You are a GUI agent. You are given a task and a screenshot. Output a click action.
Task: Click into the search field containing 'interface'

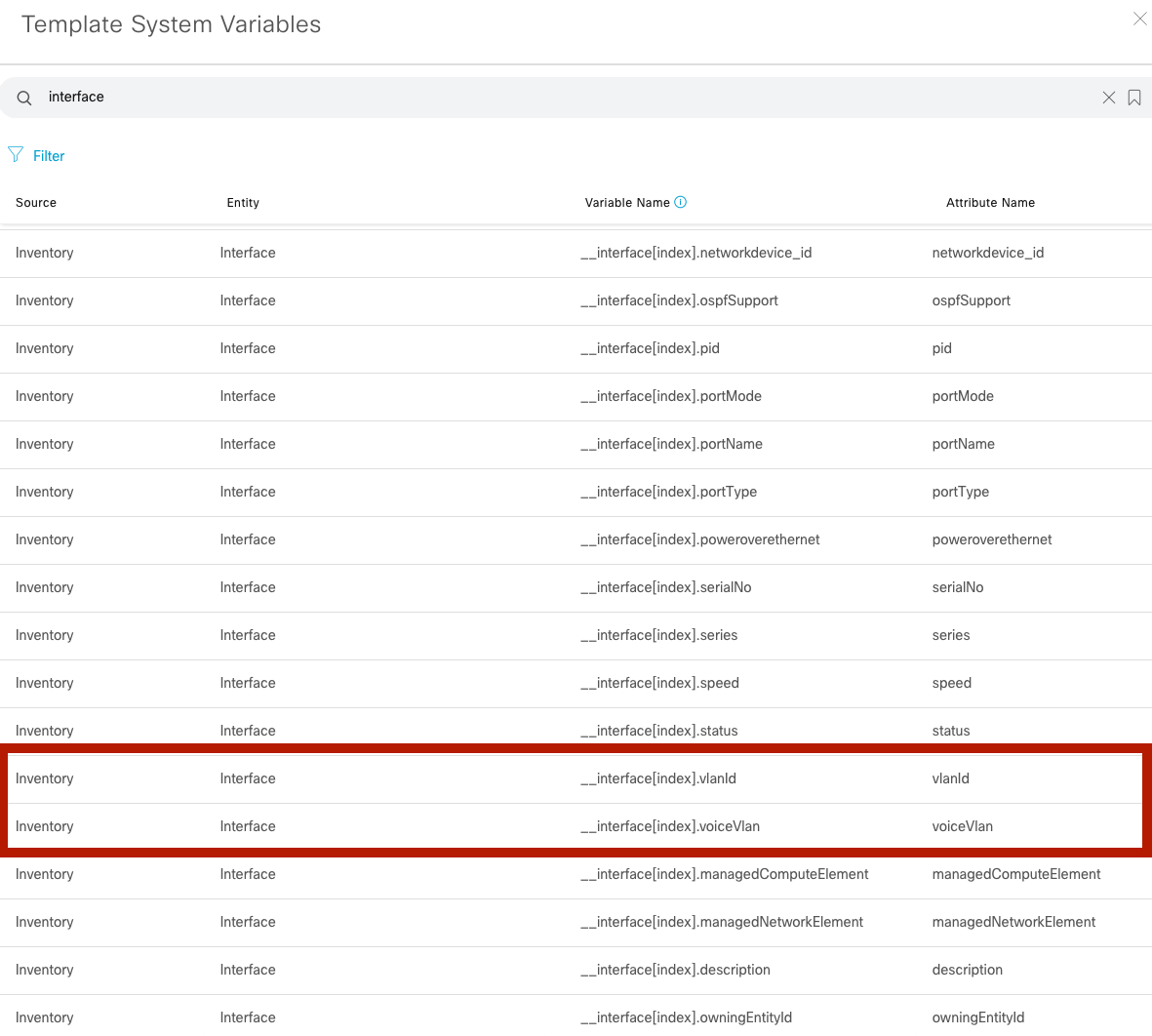[566, 98]
